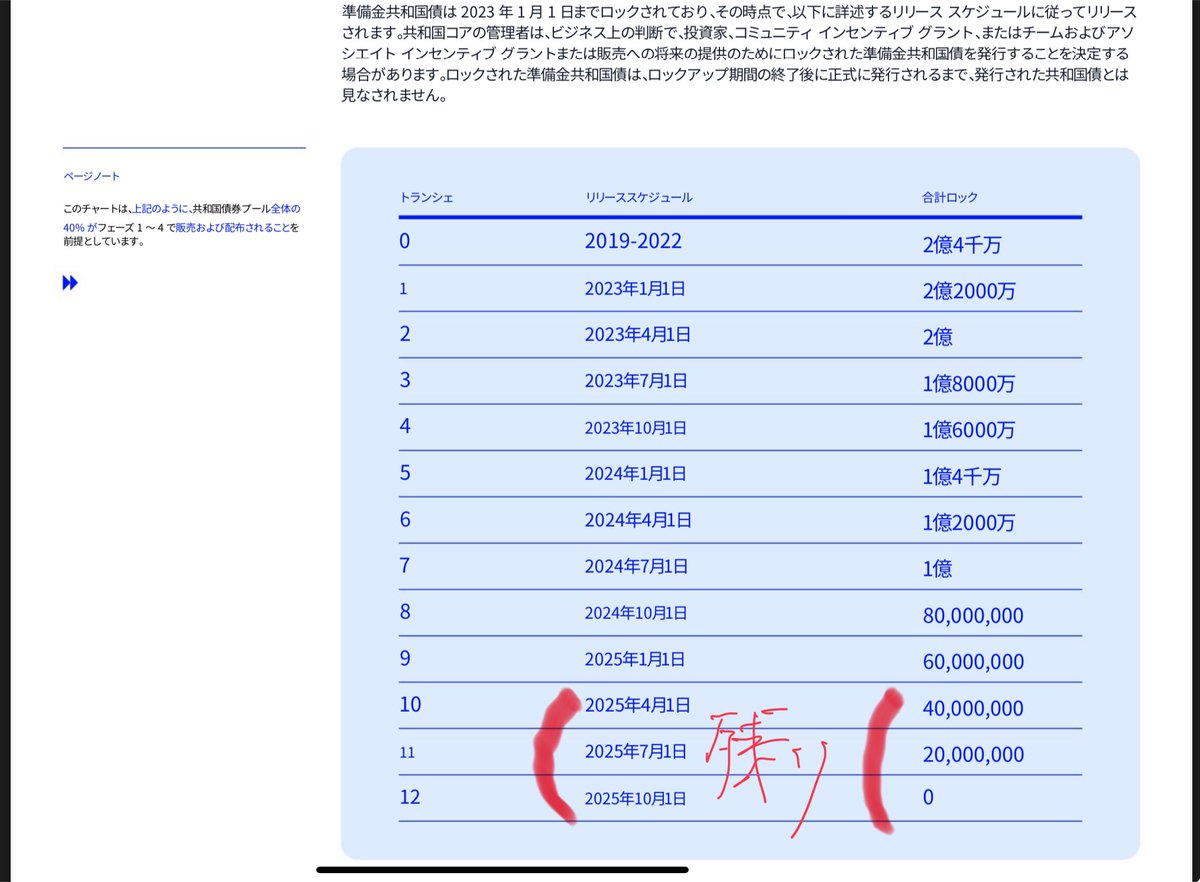Click the 合計ロック column header

tap(950, 198)
